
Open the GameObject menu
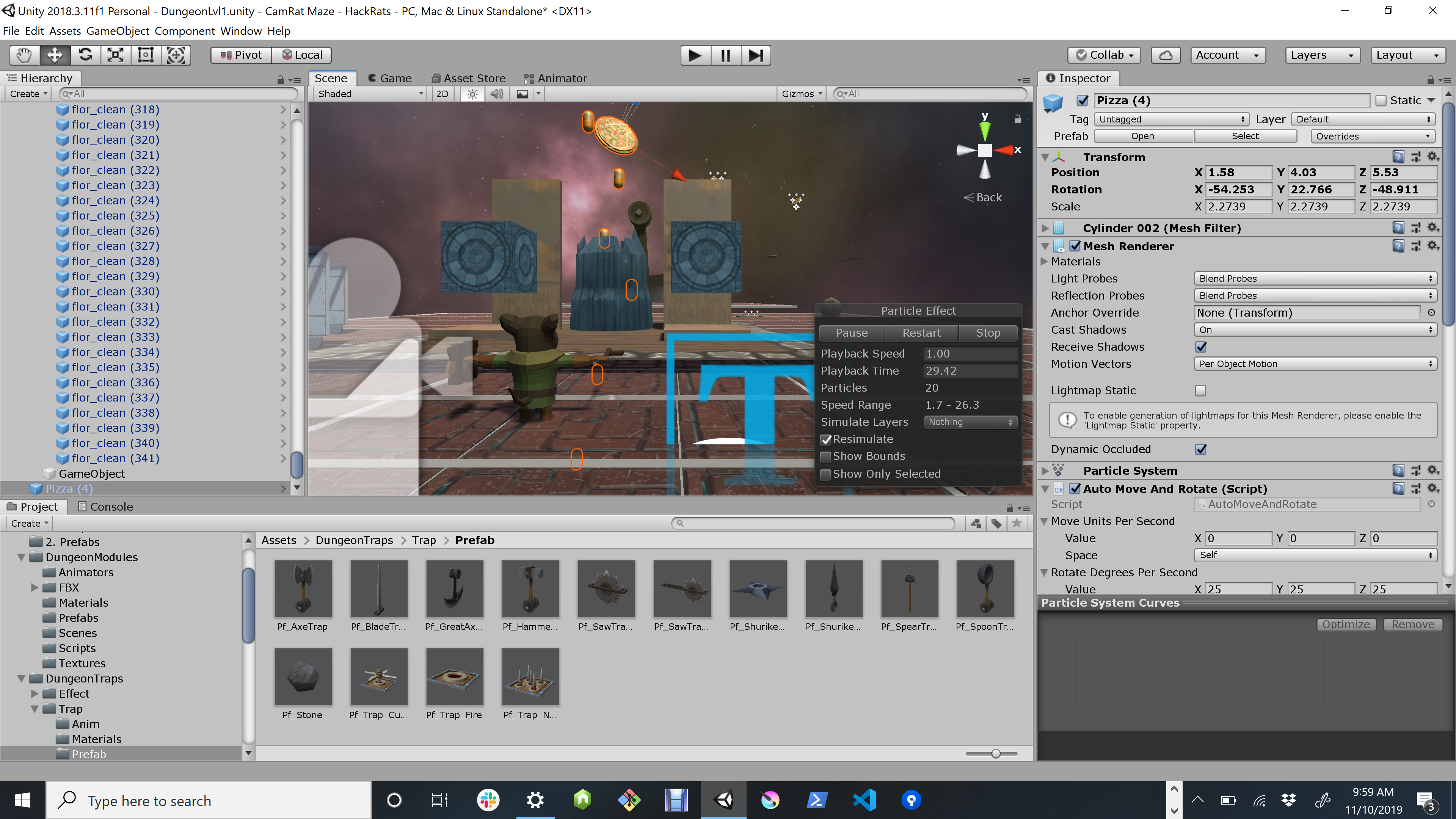click(x=118, y=31)
